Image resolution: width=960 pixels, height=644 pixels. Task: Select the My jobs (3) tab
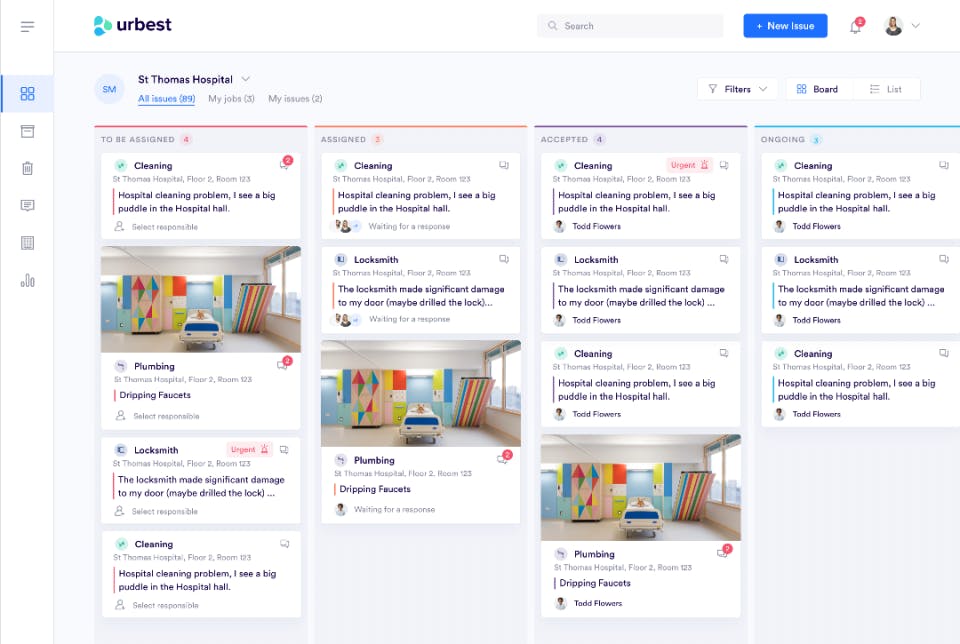tap(231, 99)
